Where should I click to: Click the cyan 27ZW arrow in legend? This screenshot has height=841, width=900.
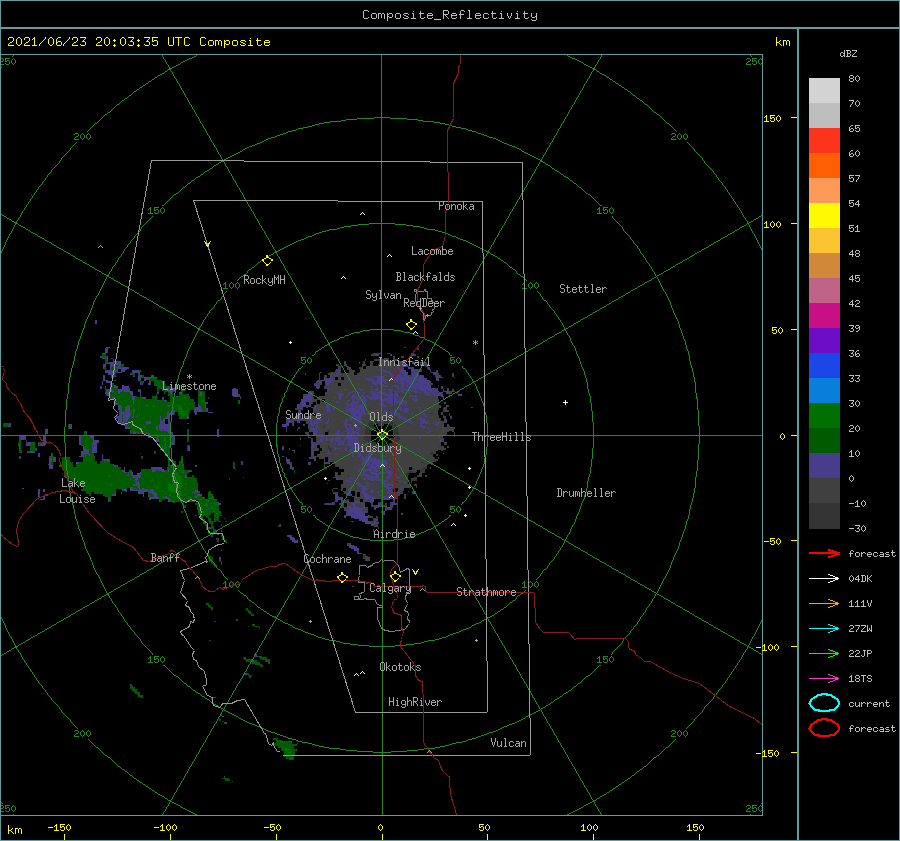tap(824, 629)
